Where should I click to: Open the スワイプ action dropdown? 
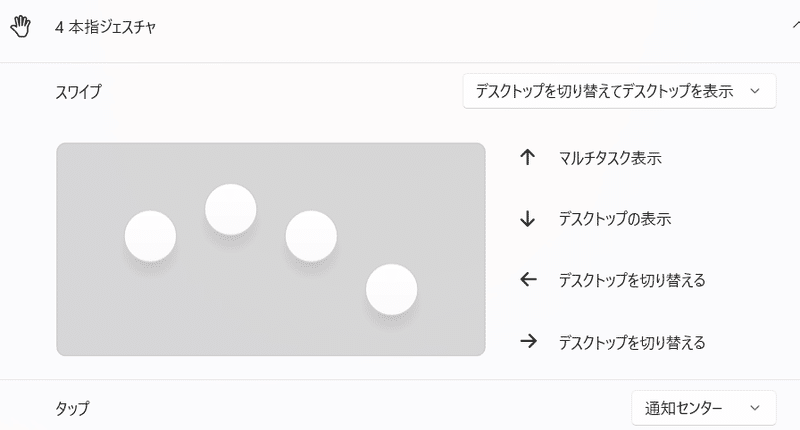(x=619, y=91)
